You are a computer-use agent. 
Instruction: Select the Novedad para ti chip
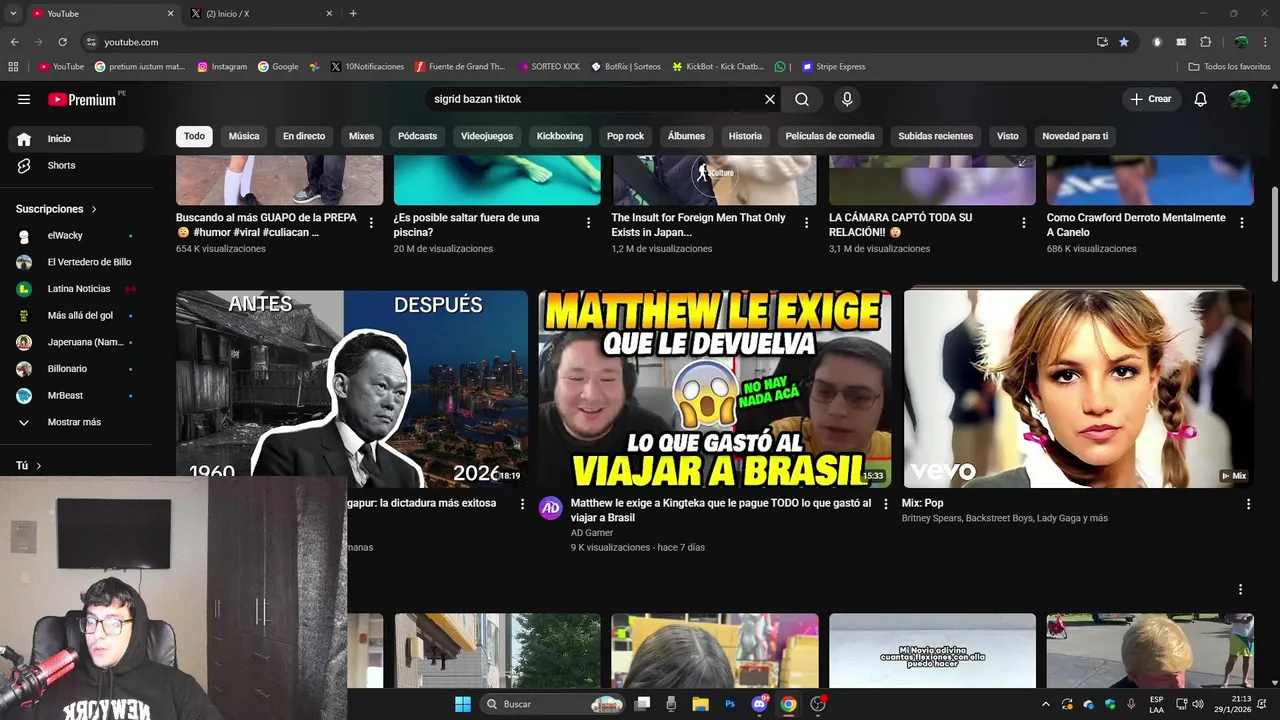coord(1075,136)
